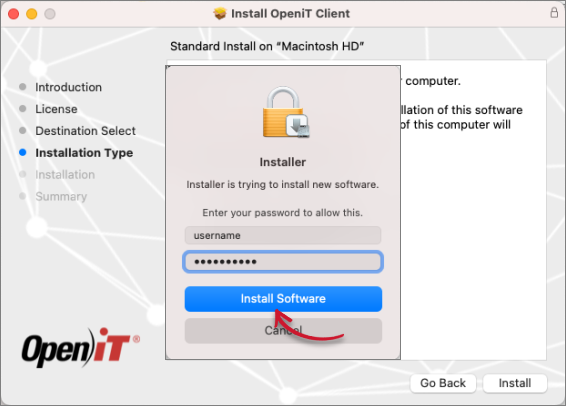Click the lock icon in the title bar
This screenshot has height=406, width=566.
554,13
